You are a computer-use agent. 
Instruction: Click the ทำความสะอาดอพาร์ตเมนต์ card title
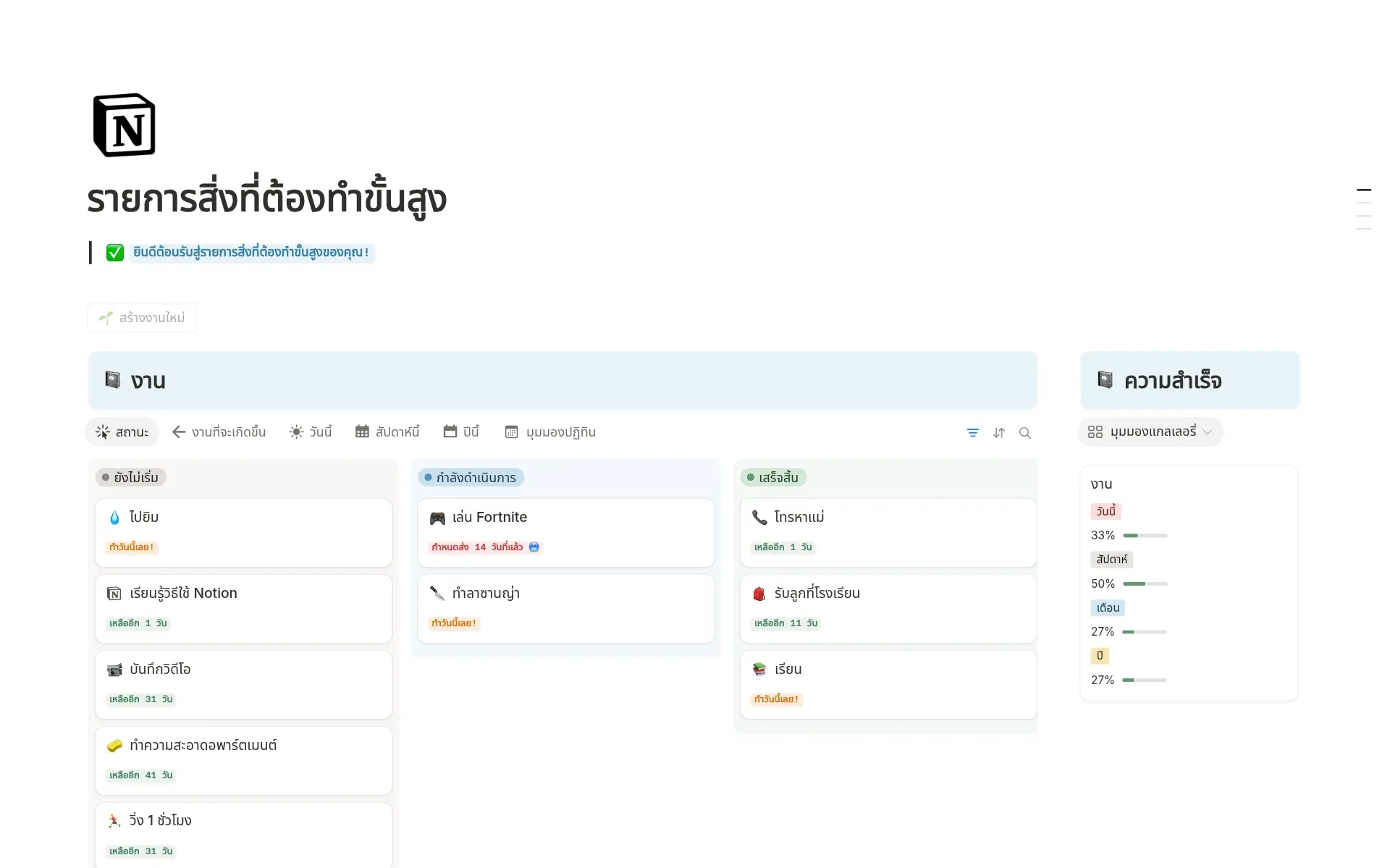pos(203,746)
